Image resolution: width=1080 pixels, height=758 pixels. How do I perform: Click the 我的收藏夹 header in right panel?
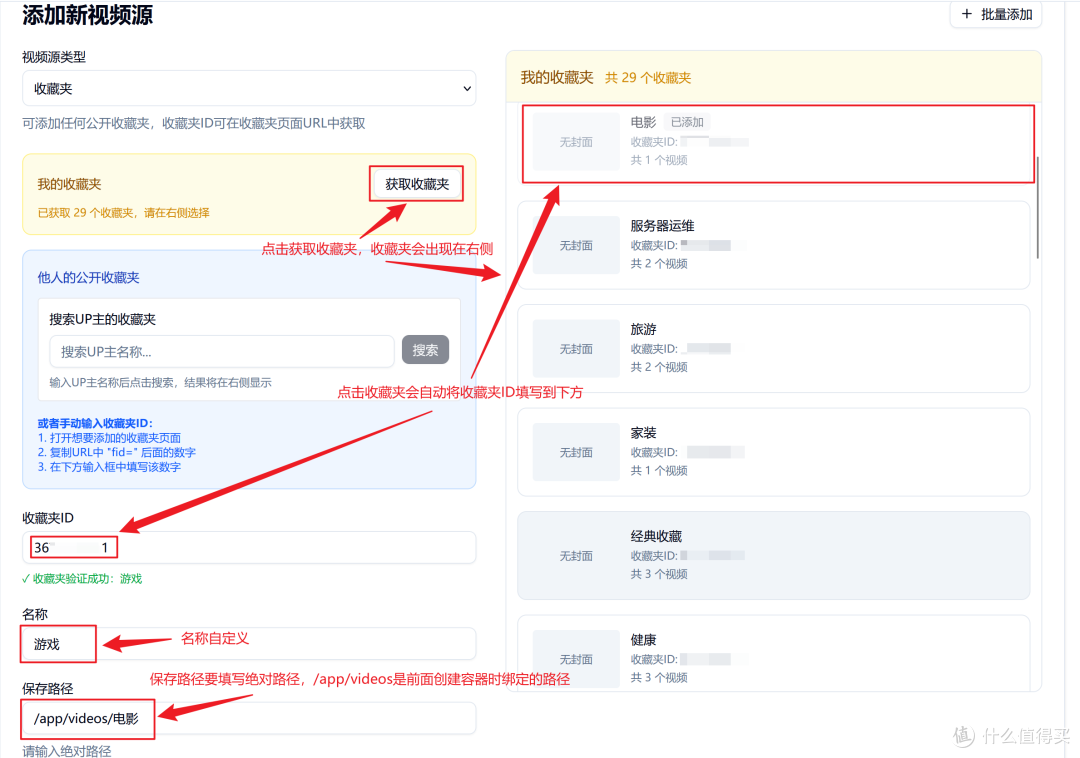point(557,77)
